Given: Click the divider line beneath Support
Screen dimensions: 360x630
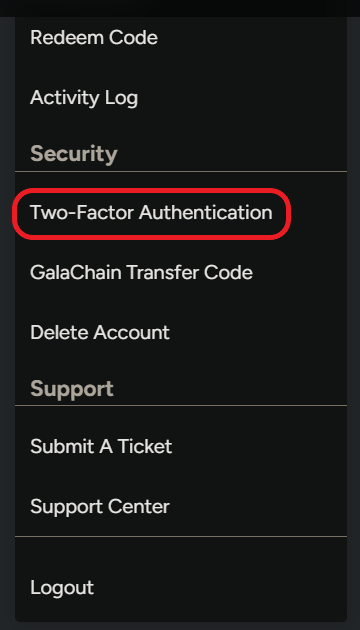Looking at the screenshot, I should [181, 405].
